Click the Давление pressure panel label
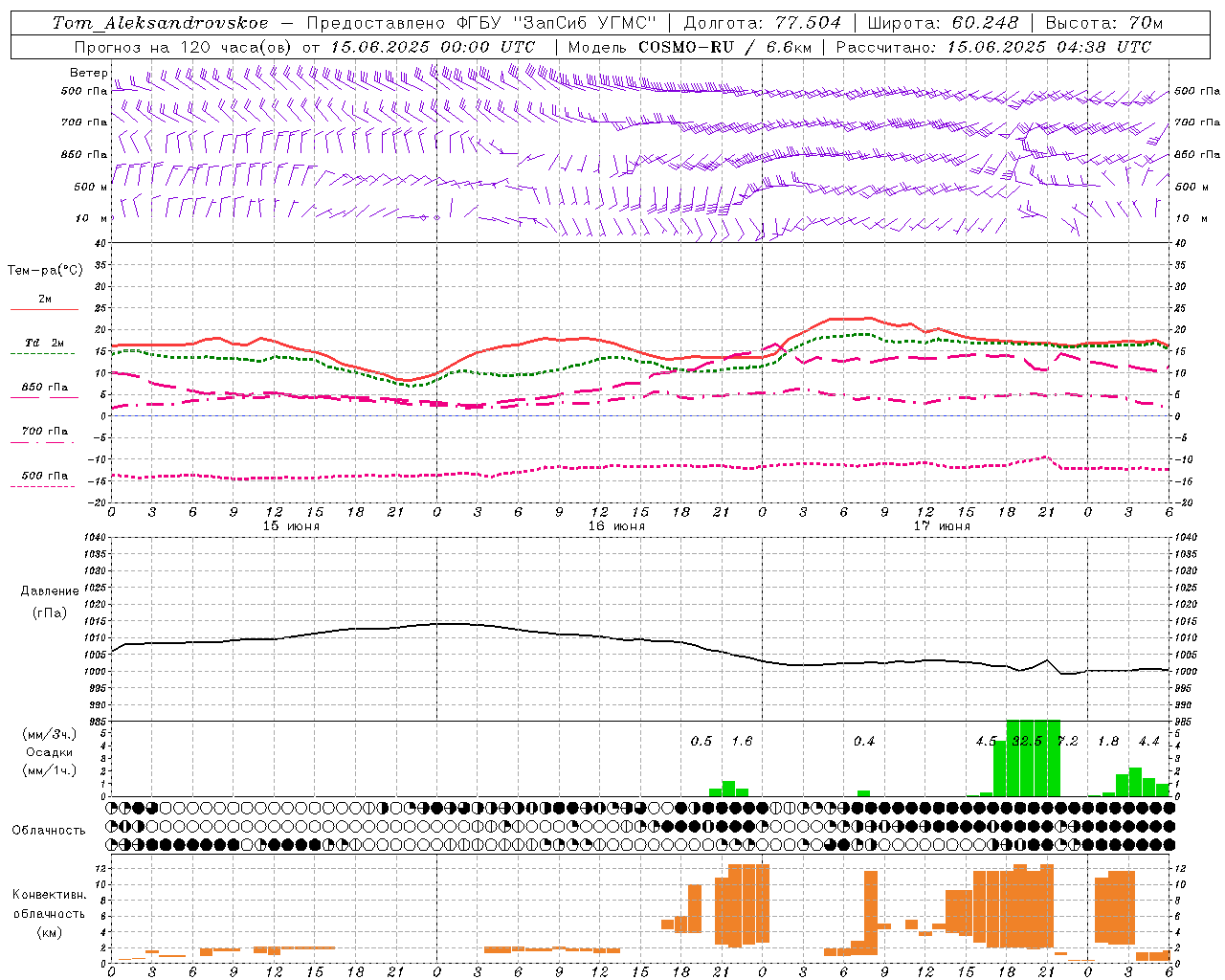Image resolution: width=1225 pixels, height=980 pixels. [50, 591]
